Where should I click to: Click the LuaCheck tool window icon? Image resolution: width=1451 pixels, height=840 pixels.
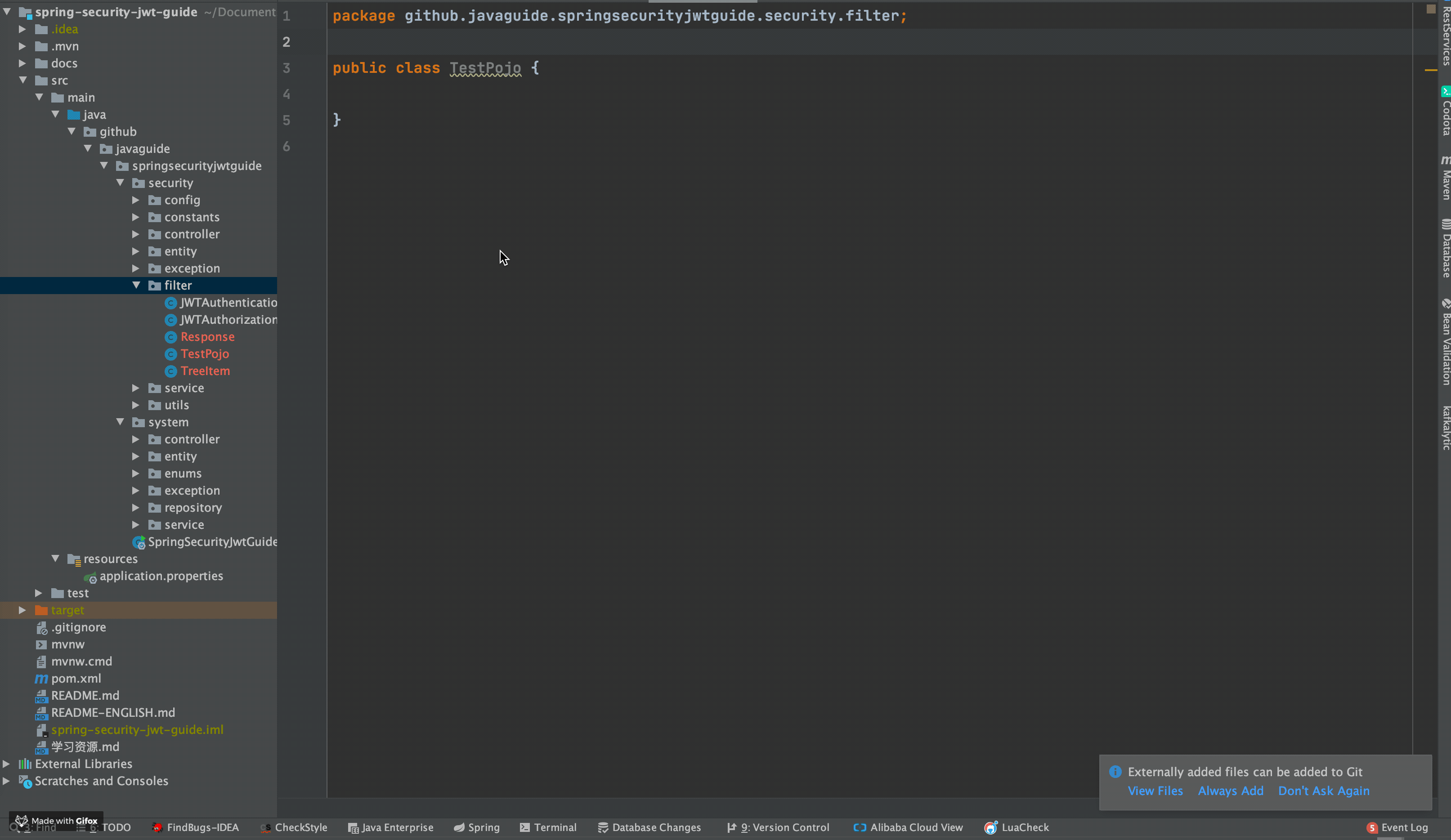point(990,828)
